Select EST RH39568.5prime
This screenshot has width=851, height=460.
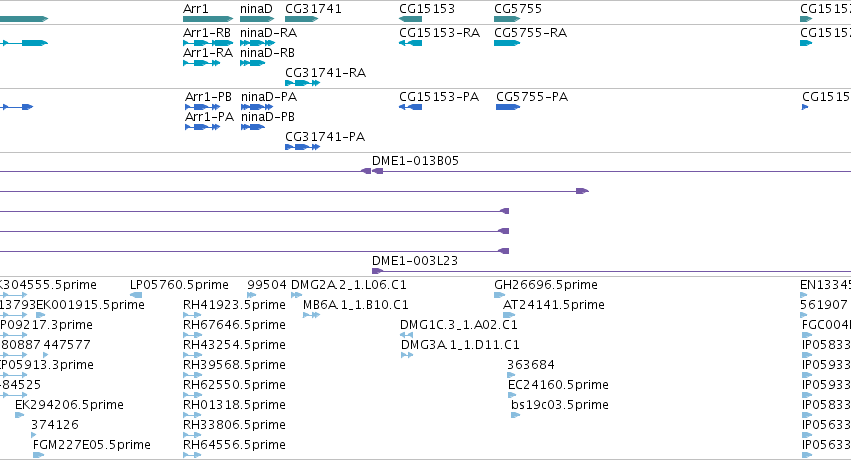pos(234,365)
